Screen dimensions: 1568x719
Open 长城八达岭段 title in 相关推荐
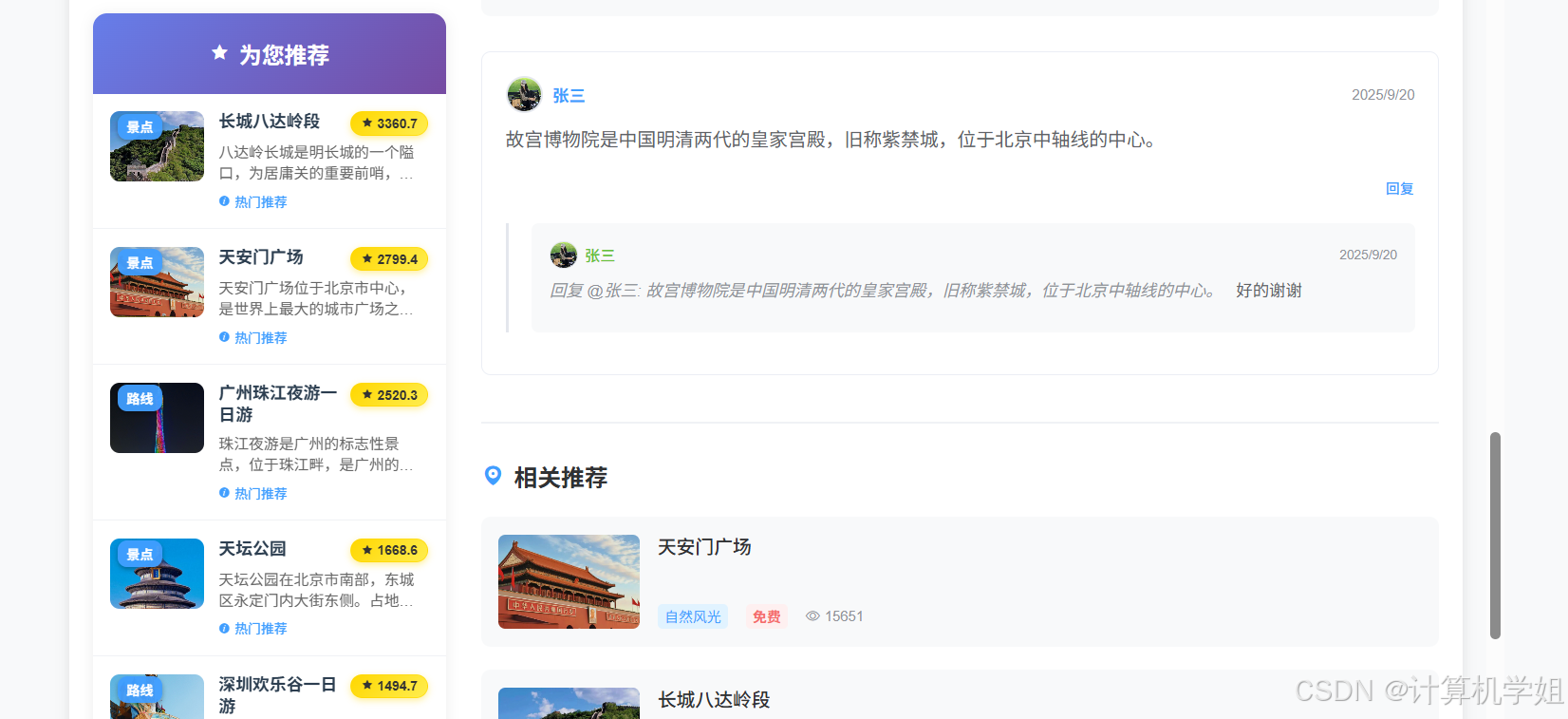click(714, 700)
